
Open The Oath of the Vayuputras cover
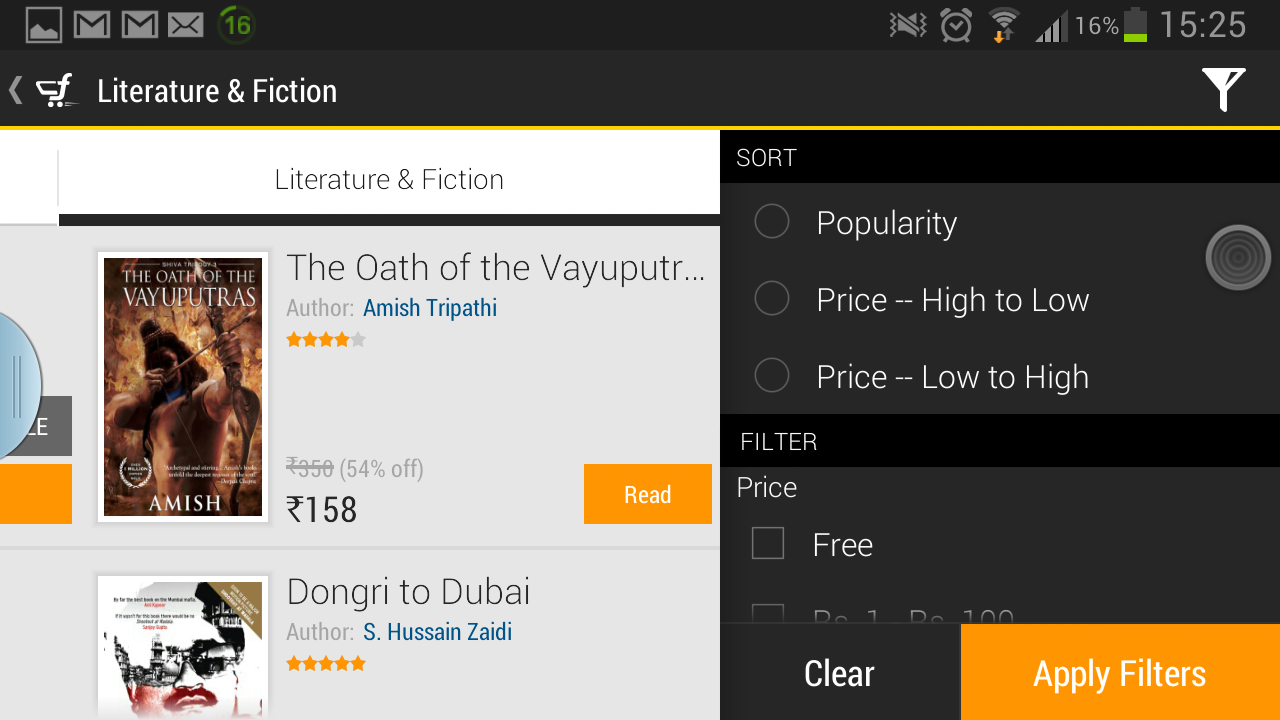pos(182,386)
